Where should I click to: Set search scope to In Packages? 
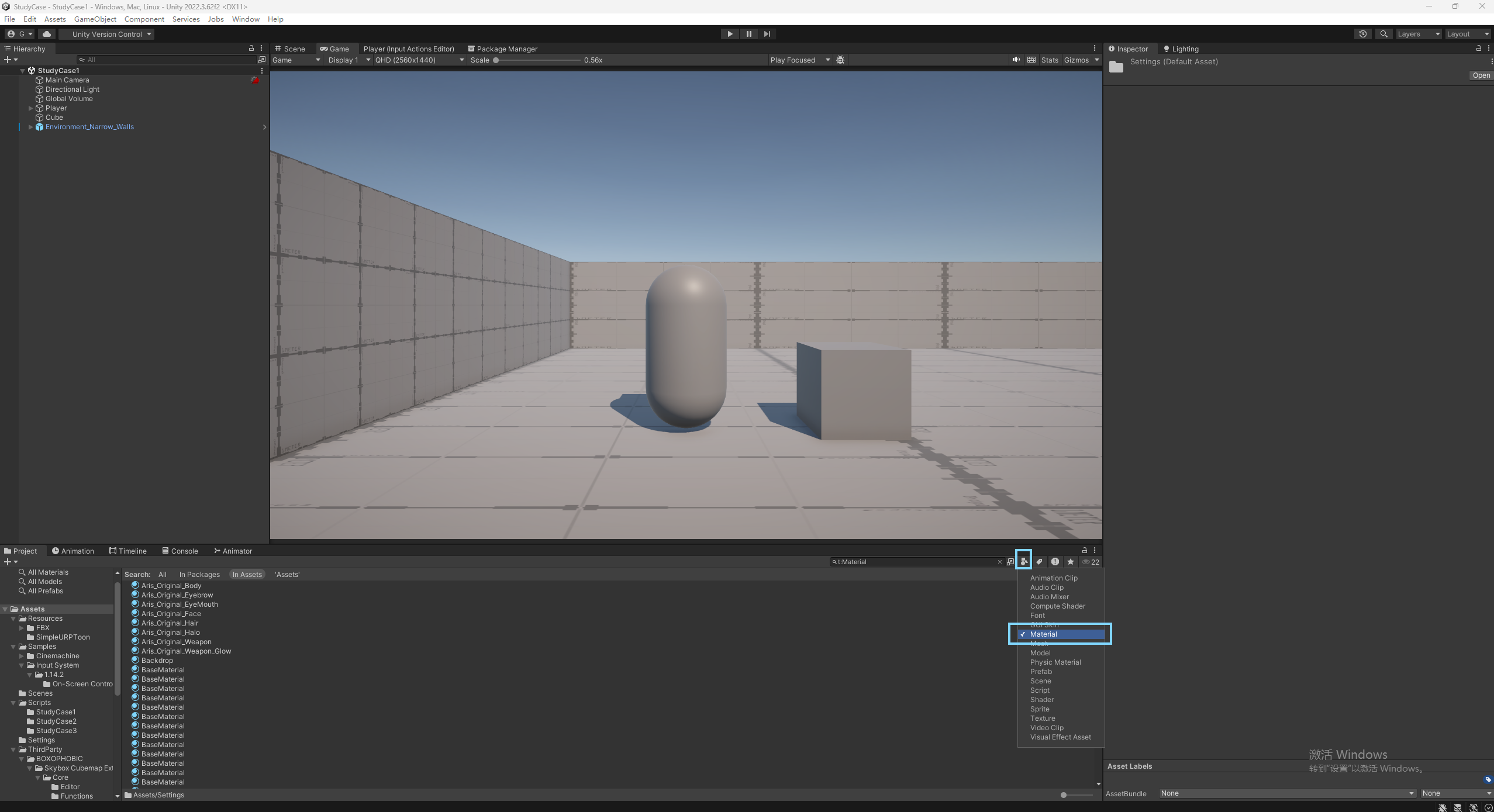[x=199, y=575]
